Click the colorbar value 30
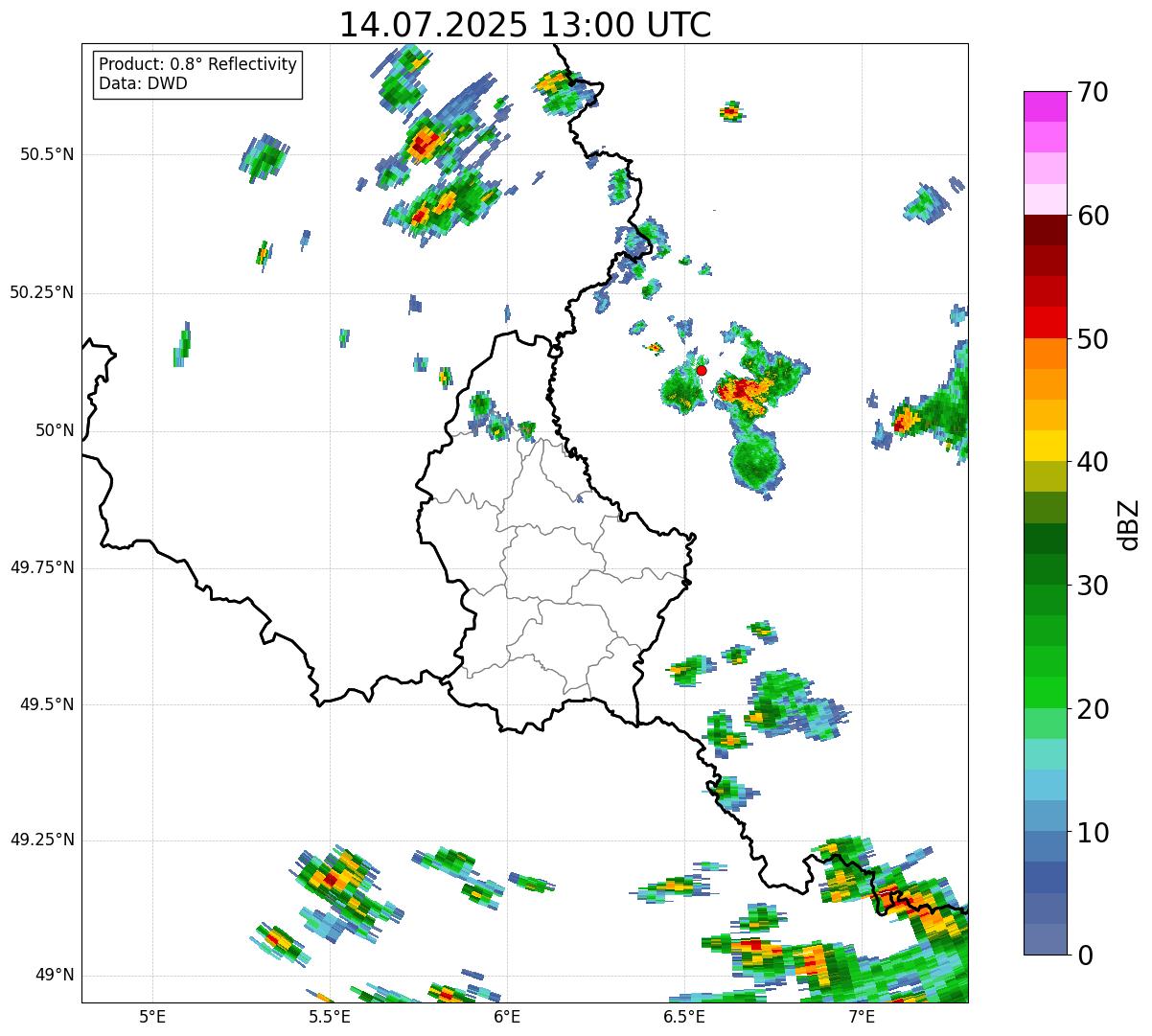1152x1036 pixels. [x=1093, y=586]
